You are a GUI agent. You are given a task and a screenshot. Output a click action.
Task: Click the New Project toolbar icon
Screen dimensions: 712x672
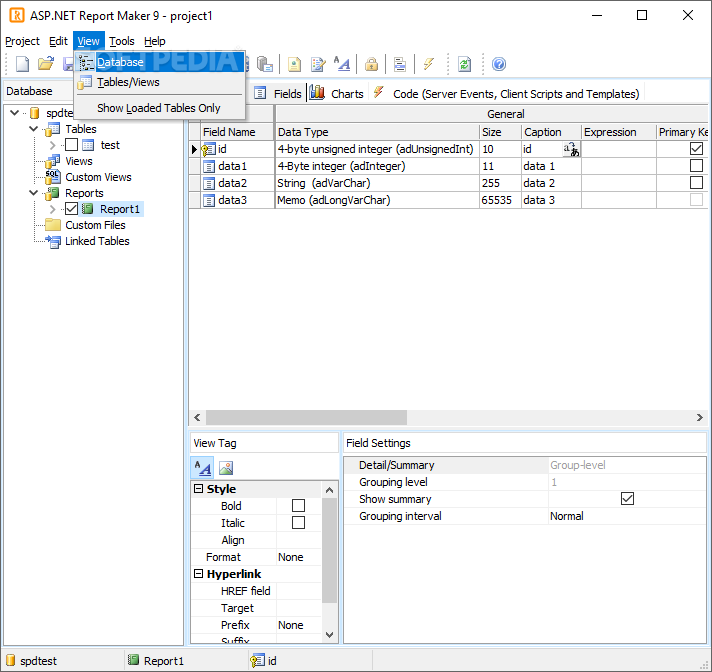[x=22, y=64]
